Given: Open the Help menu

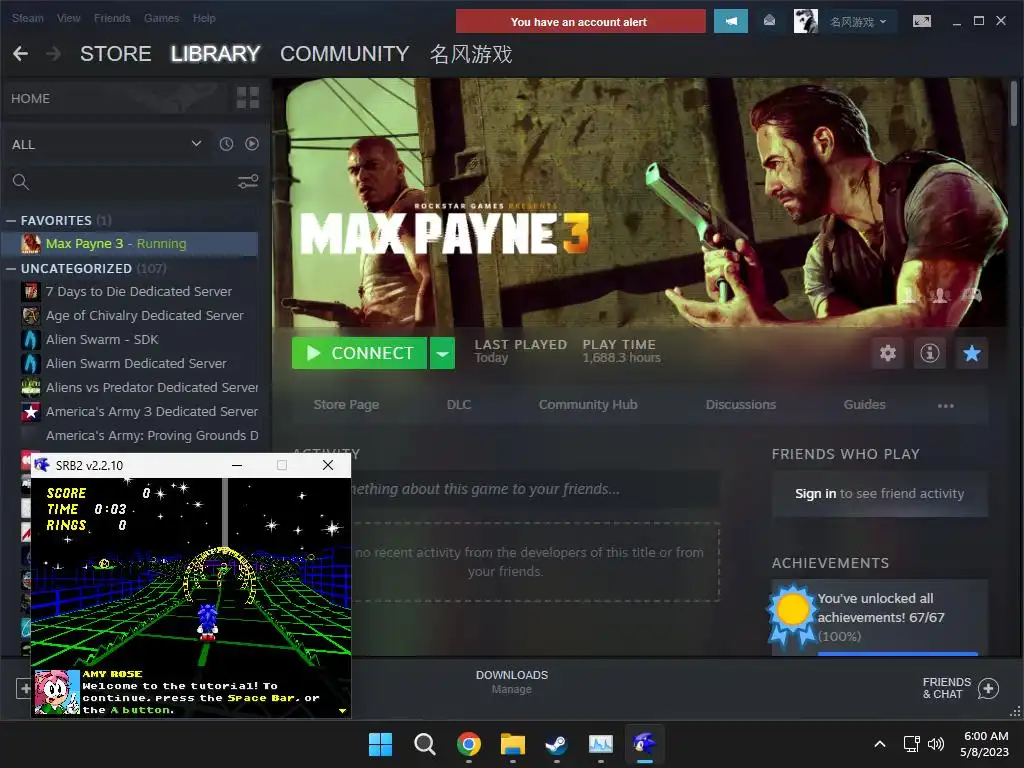Looking at the screenshot, I should click(x=204, y=18).
